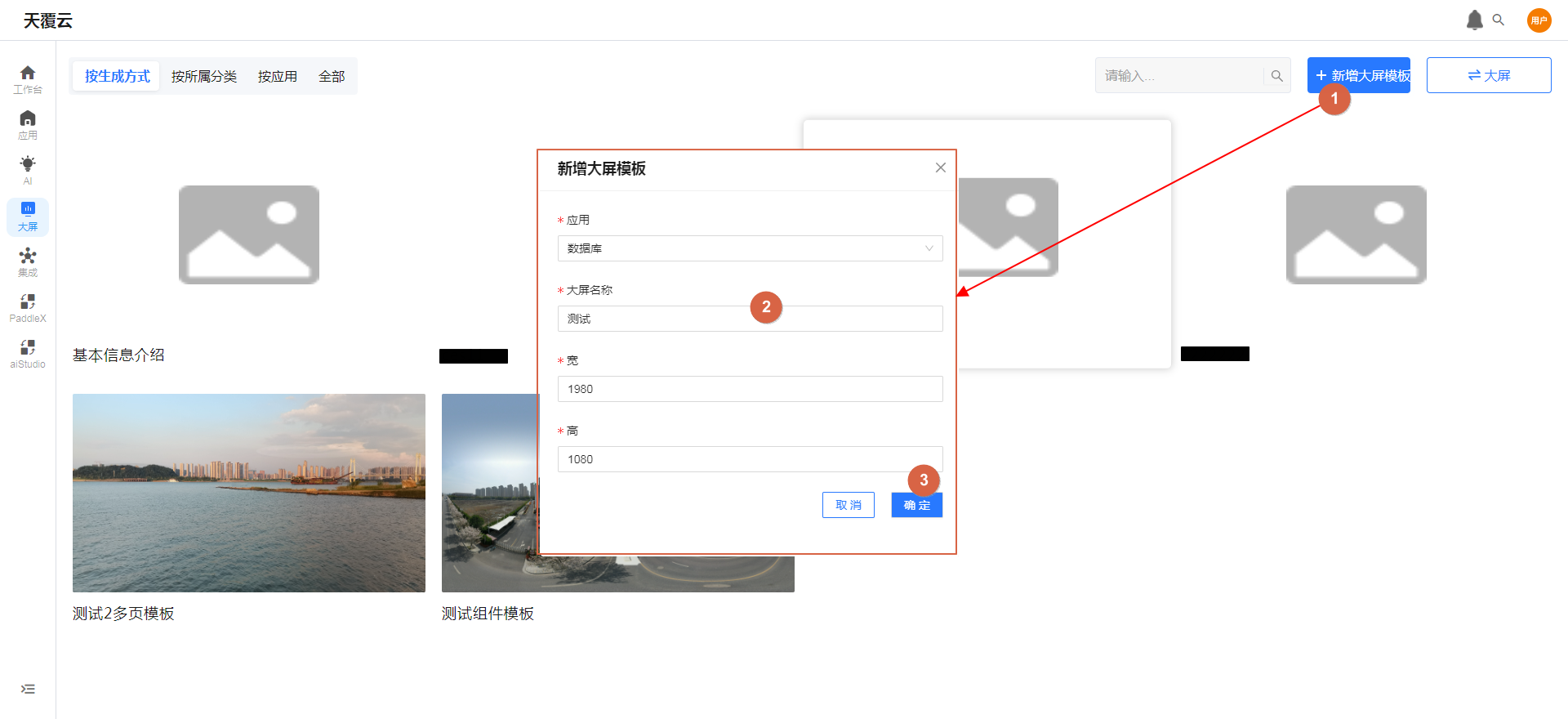Screen dimensions: 1568x719
Task: Click the orange user avatar
Action: tap(1539, 20)
